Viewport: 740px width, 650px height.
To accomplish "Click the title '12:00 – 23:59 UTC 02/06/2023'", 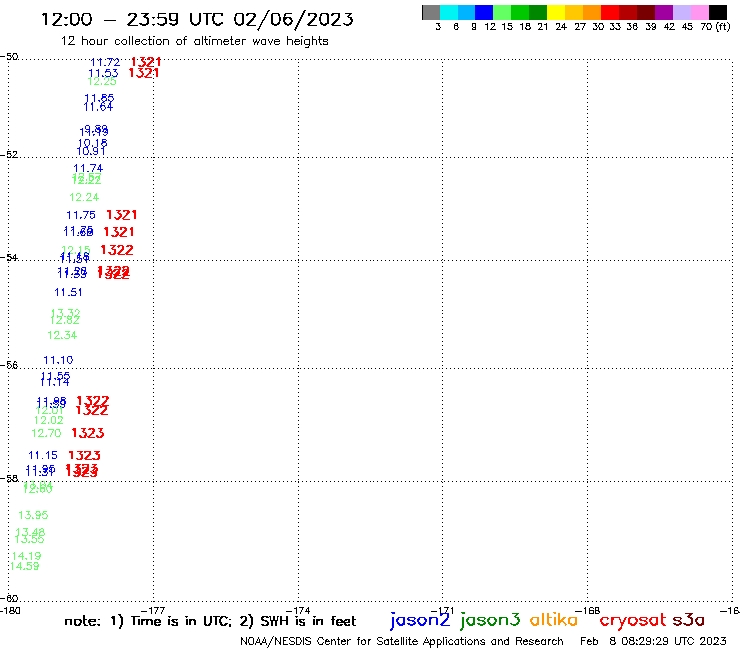I will click(197, 19).
